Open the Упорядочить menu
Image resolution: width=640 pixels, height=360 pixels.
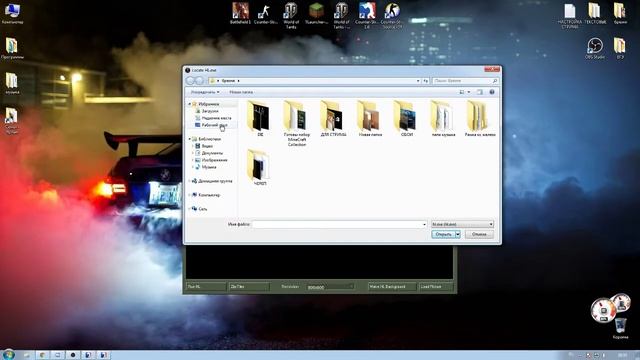click(x=205, y=92)
